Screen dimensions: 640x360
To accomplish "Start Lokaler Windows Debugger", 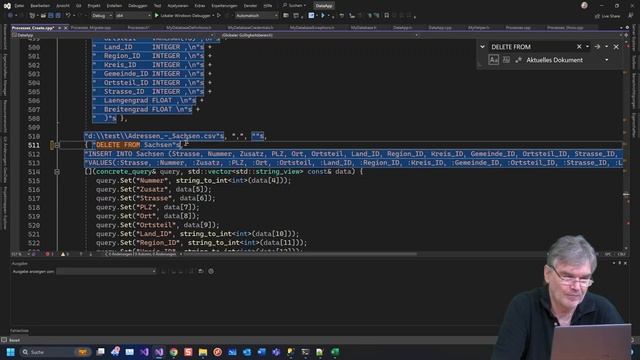I will tap(184, 16).
